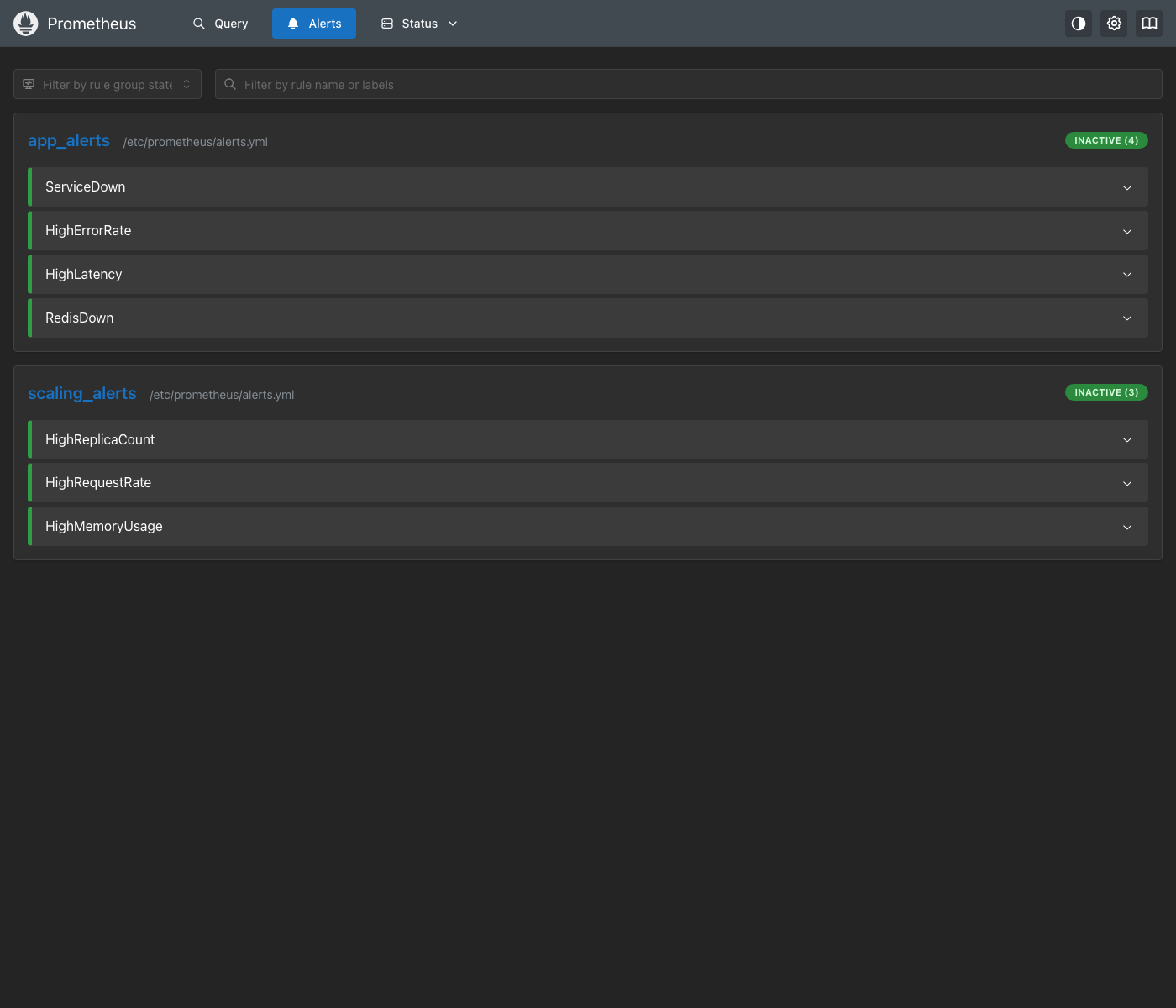The image size is (1176, 1008).
Task: Expand the ServiceDown alert rule
Action: (588, 186)
